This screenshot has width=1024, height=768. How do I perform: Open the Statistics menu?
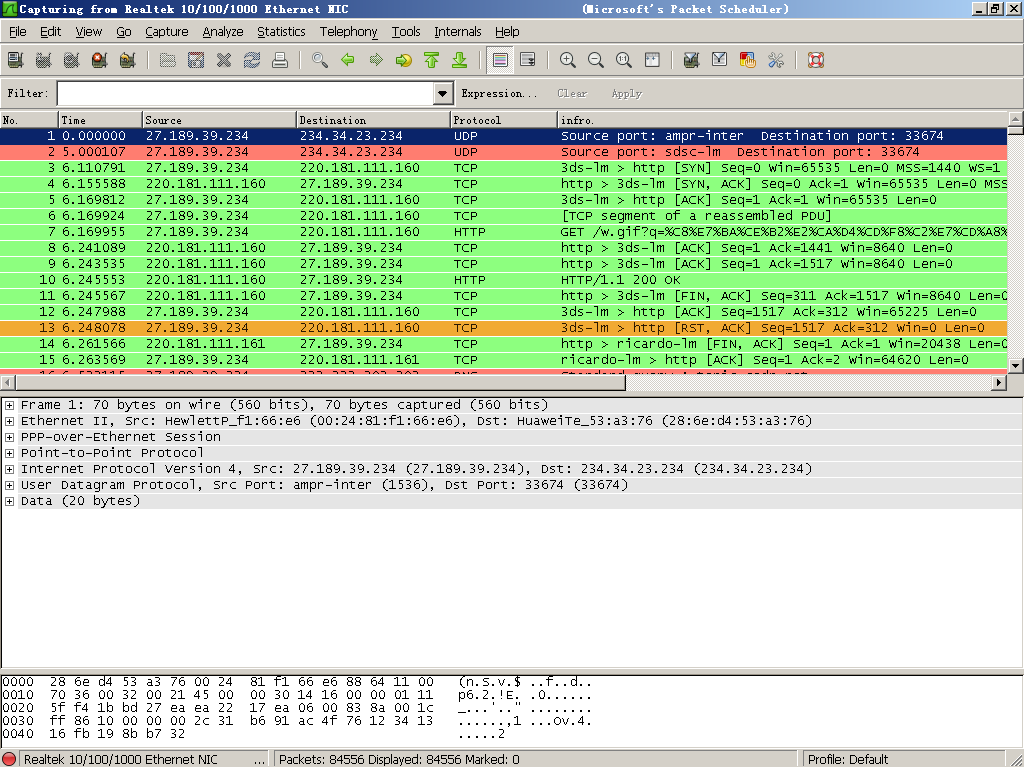(x=281, y=31)
